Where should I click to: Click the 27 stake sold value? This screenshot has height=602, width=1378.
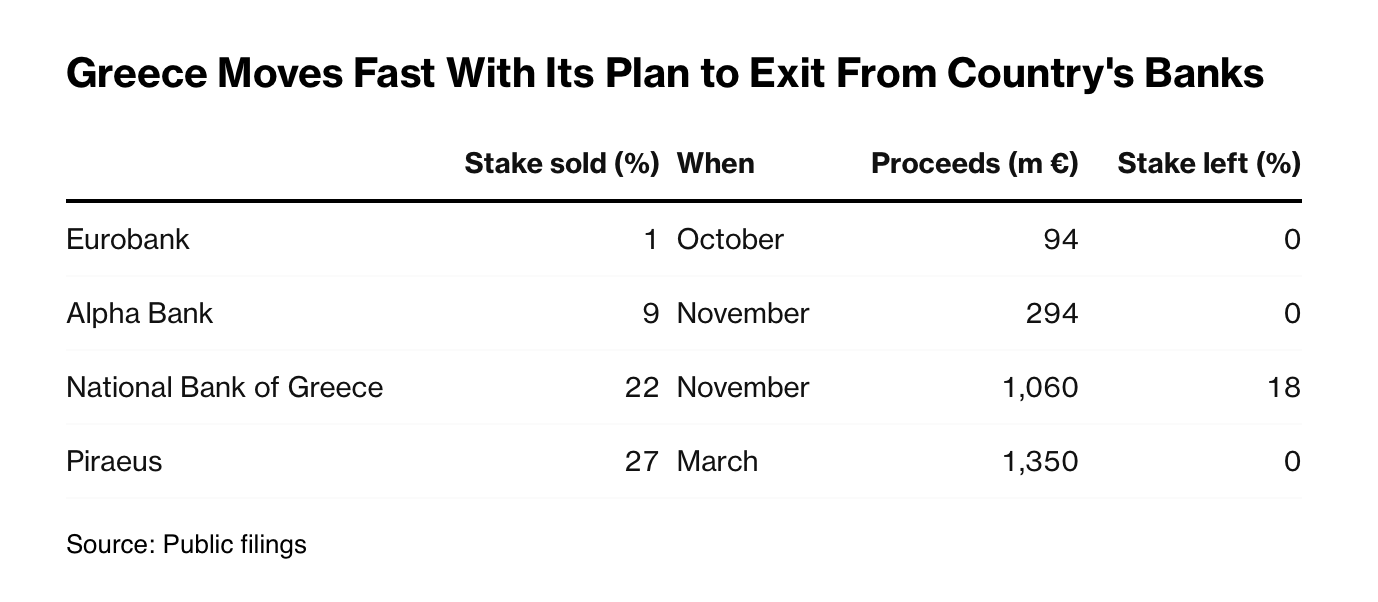coord(642,462)
